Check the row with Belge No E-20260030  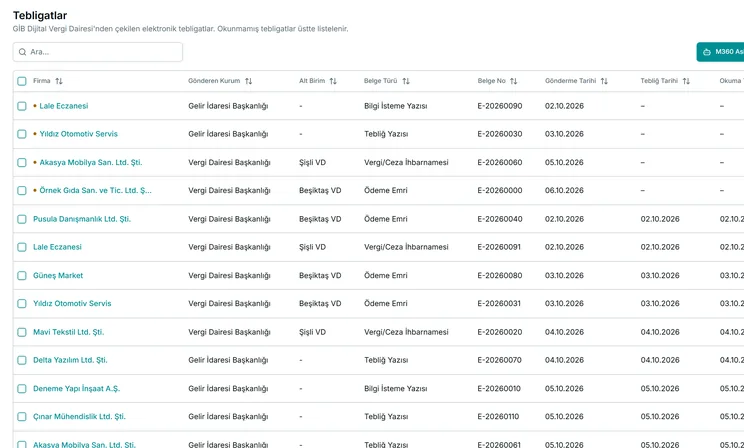click(22, 134)
